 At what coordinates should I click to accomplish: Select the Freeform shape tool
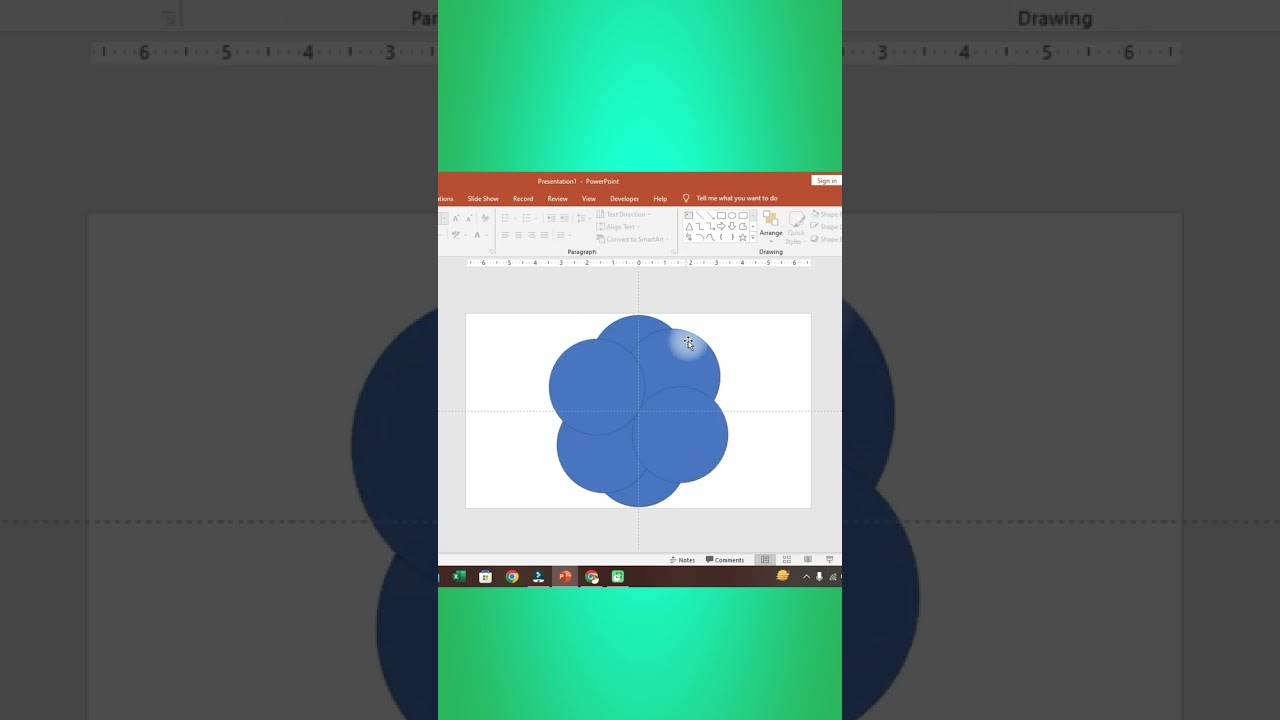click(743, 226)
